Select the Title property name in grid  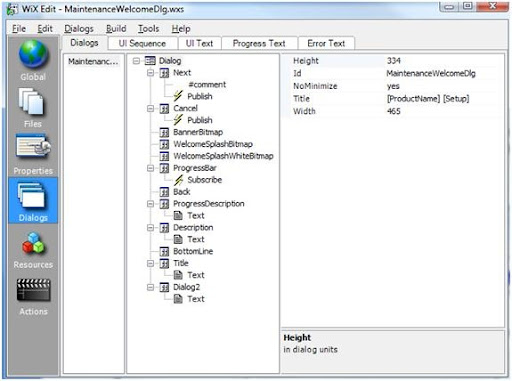pyautogui.click(x=301, y=99)
